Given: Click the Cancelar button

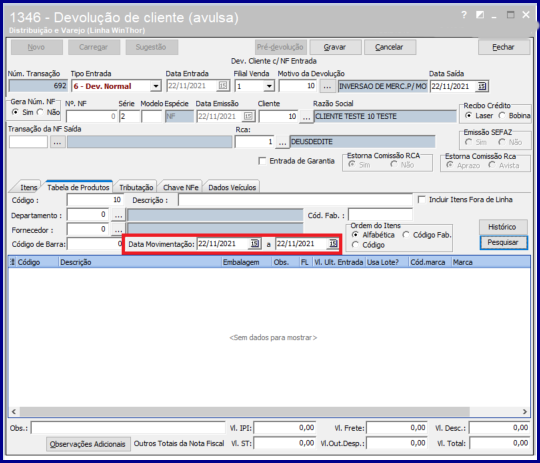Looking at the screenshot, I should point(390,47).
